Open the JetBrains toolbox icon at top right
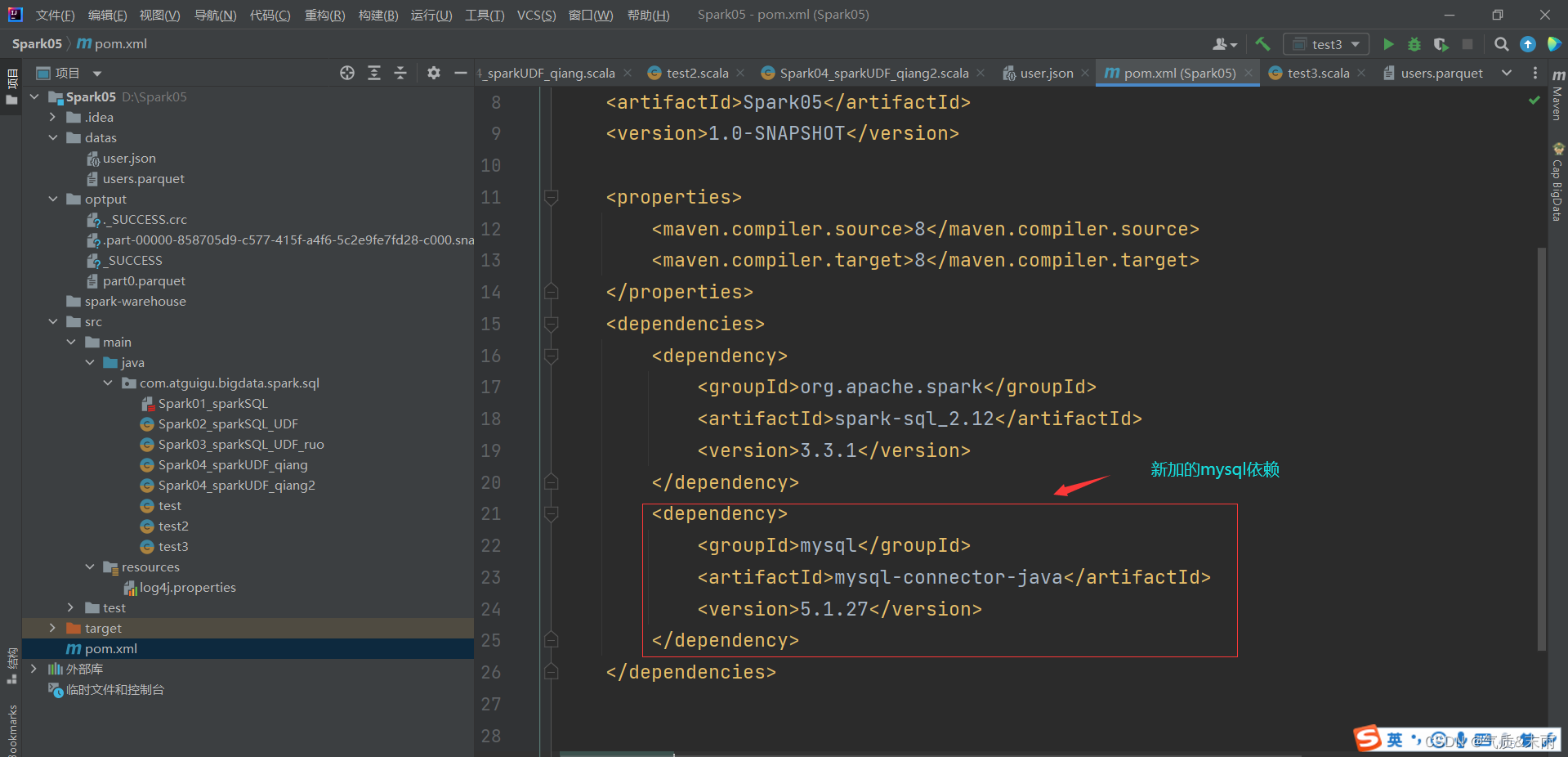 click(1554, 44)
